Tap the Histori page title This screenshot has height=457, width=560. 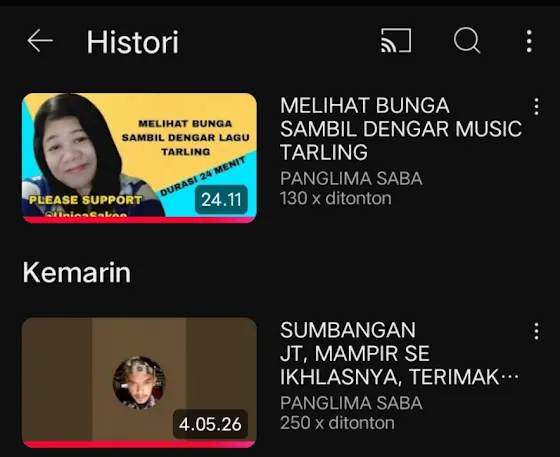[x=132, y=42]
